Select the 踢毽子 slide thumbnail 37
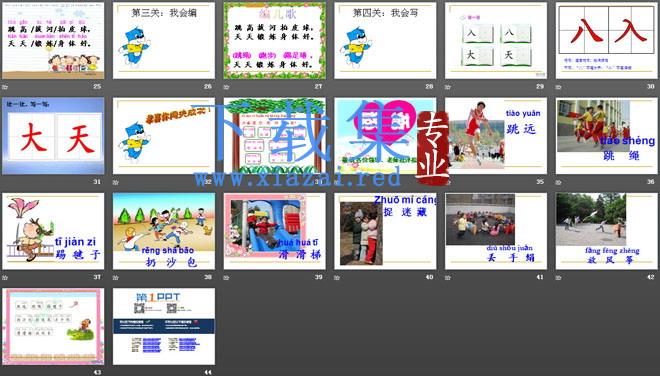The image size is (660, 376). point(53,231)
